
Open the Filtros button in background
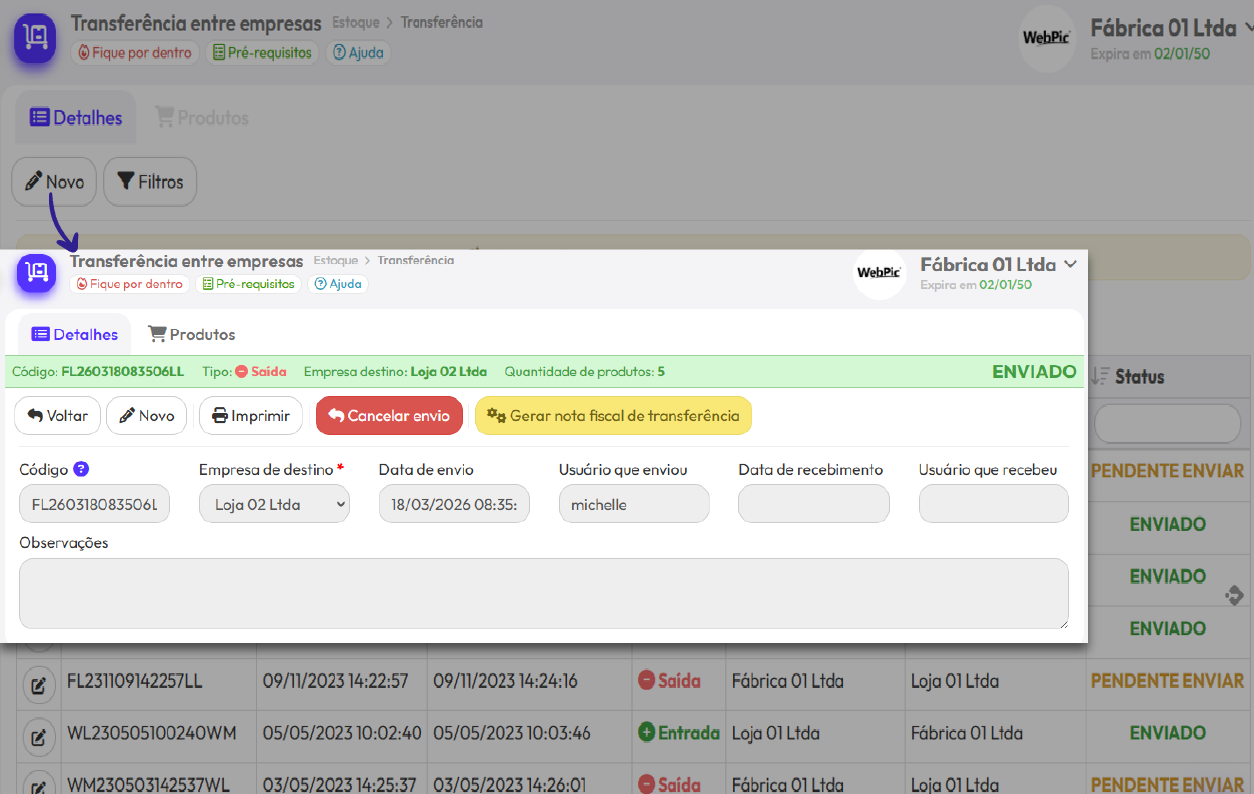click(150, 182)
